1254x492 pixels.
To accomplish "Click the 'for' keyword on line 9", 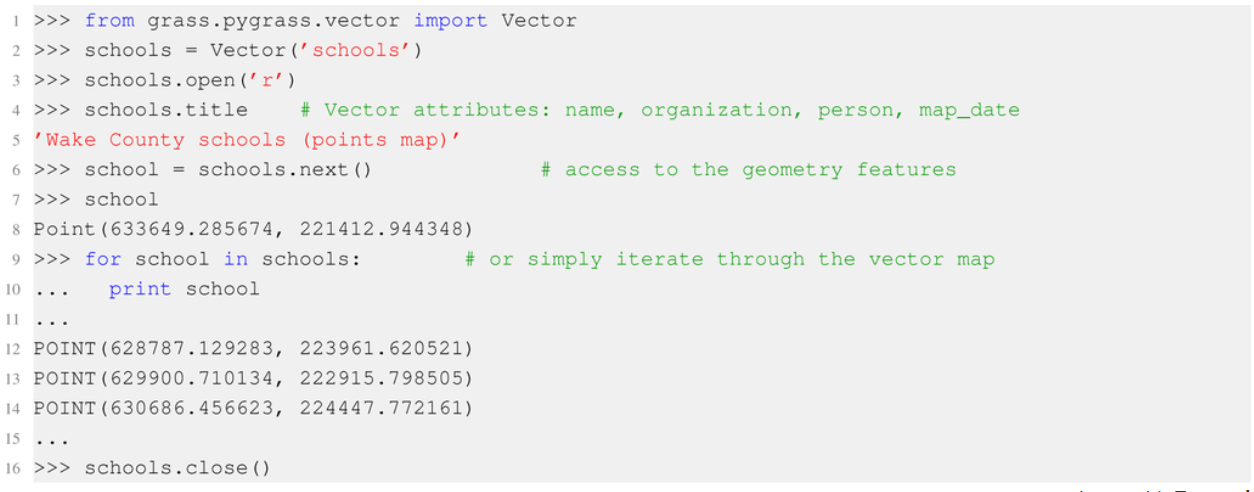I will (x=103, y=259).
